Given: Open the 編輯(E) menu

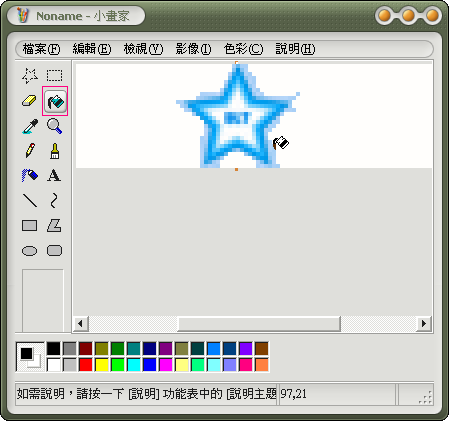Looking at the screenshot, I should point(92,49).
